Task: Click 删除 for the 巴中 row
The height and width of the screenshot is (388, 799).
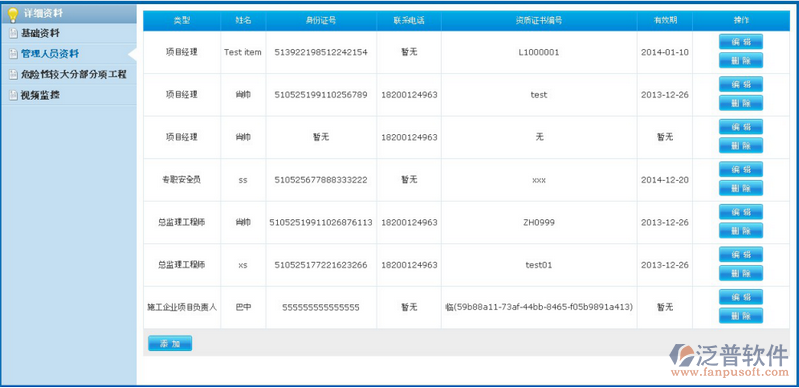Action: tap(741, 315)
